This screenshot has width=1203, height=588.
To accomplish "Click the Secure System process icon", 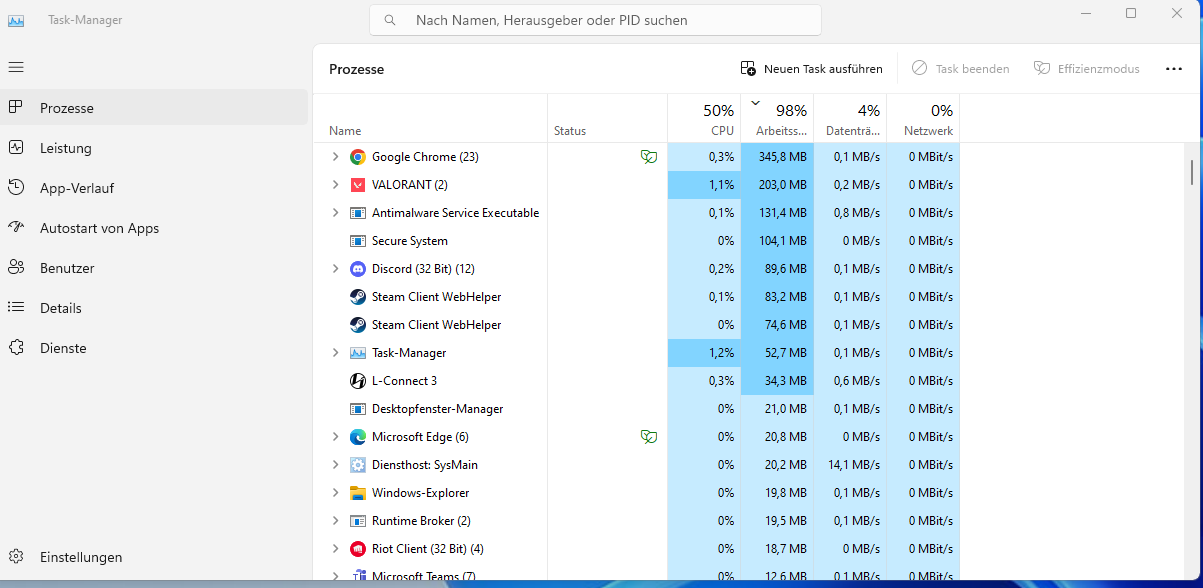I will tap(358, 241).
